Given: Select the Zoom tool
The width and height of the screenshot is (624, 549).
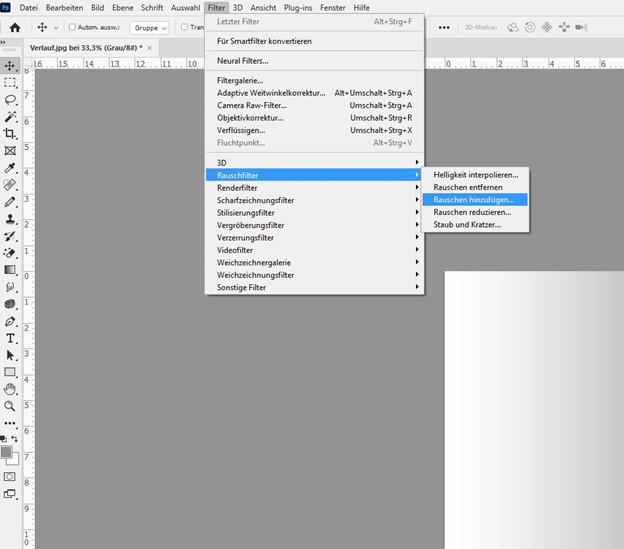Looking at the screenshot, I should tap(10, 406).
